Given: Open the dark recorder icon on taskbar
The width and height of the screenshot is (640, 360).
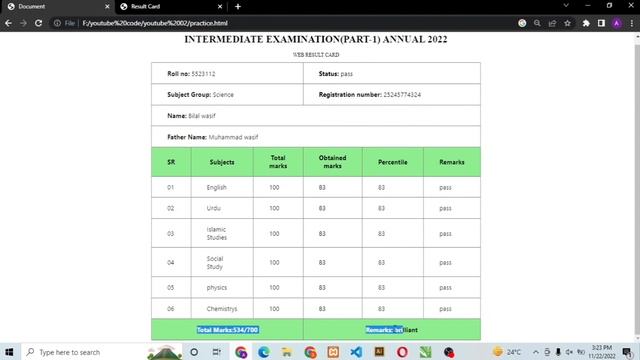Looking at the screenshot, I should [x=449, y=352].
